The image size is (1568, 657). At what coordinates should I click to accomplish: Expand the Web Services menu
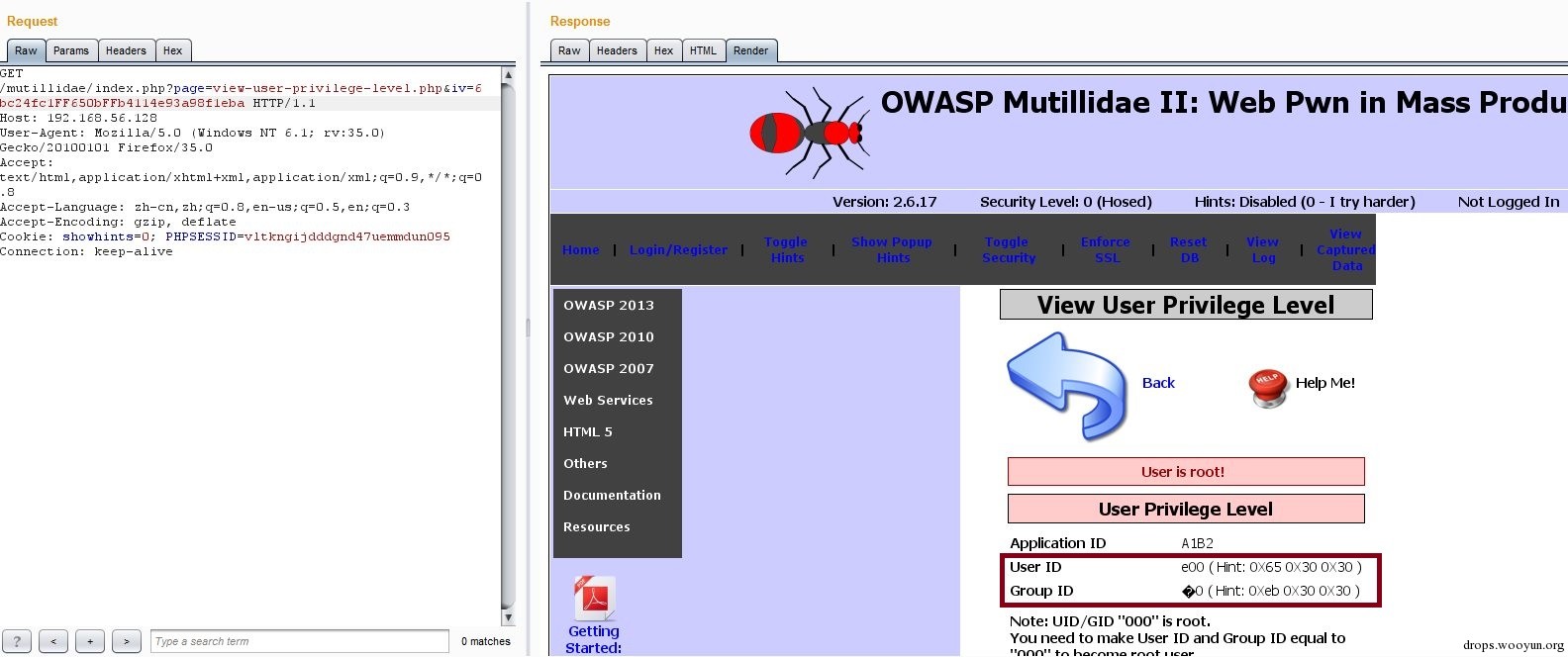[609, 400]
